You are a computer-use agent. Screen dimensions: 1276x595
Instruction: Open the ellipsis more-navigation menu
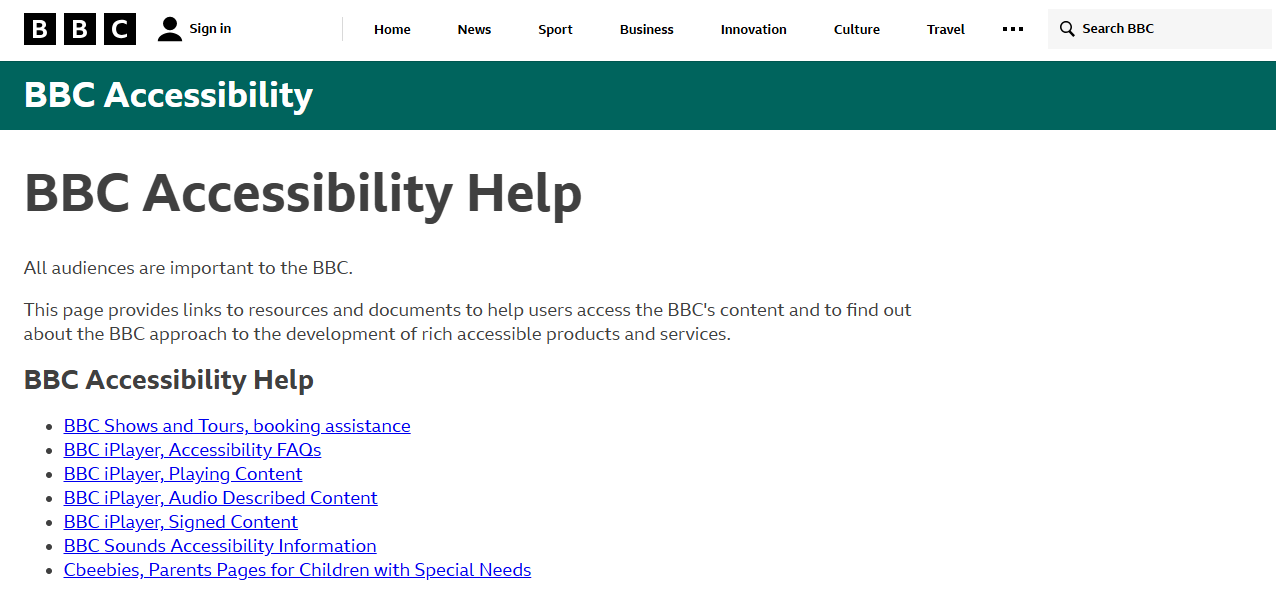(1012, 29)
